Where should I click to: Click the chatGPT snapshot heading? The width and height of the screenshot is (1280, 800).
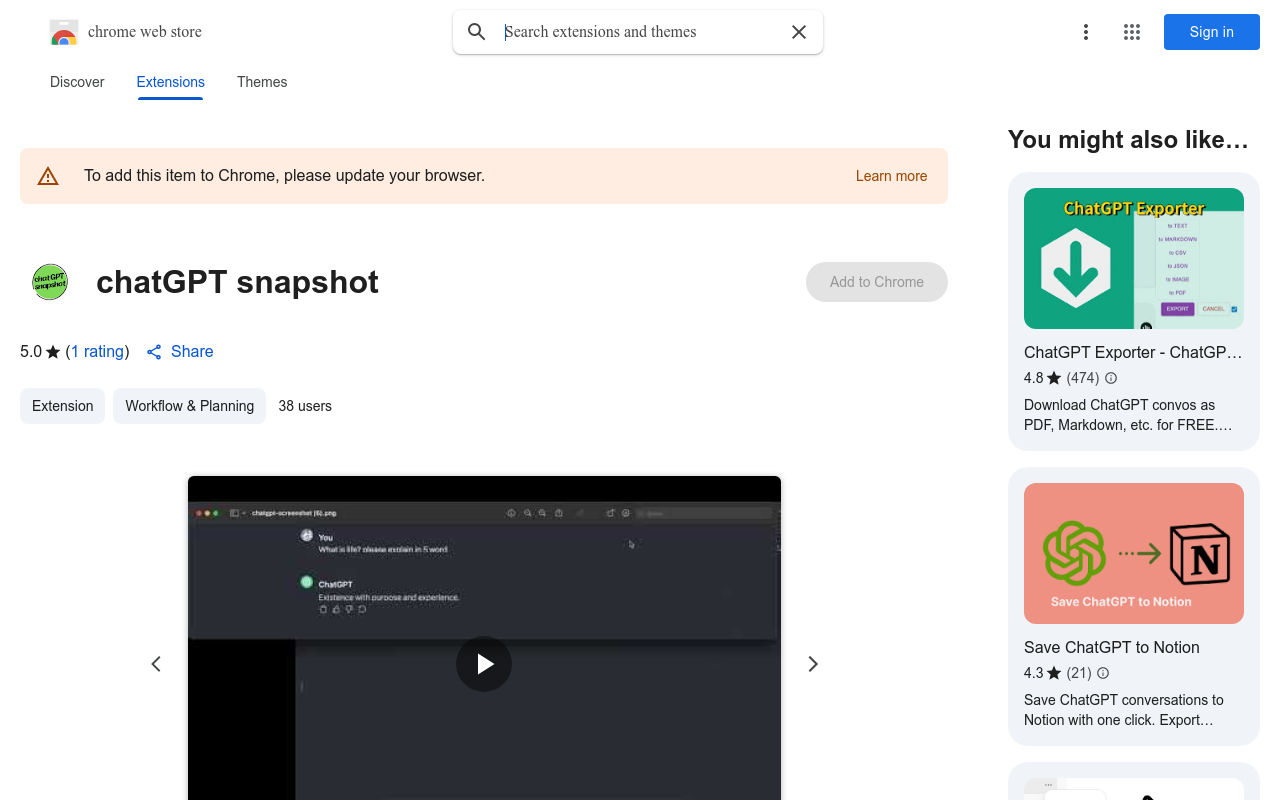(237, 282)
